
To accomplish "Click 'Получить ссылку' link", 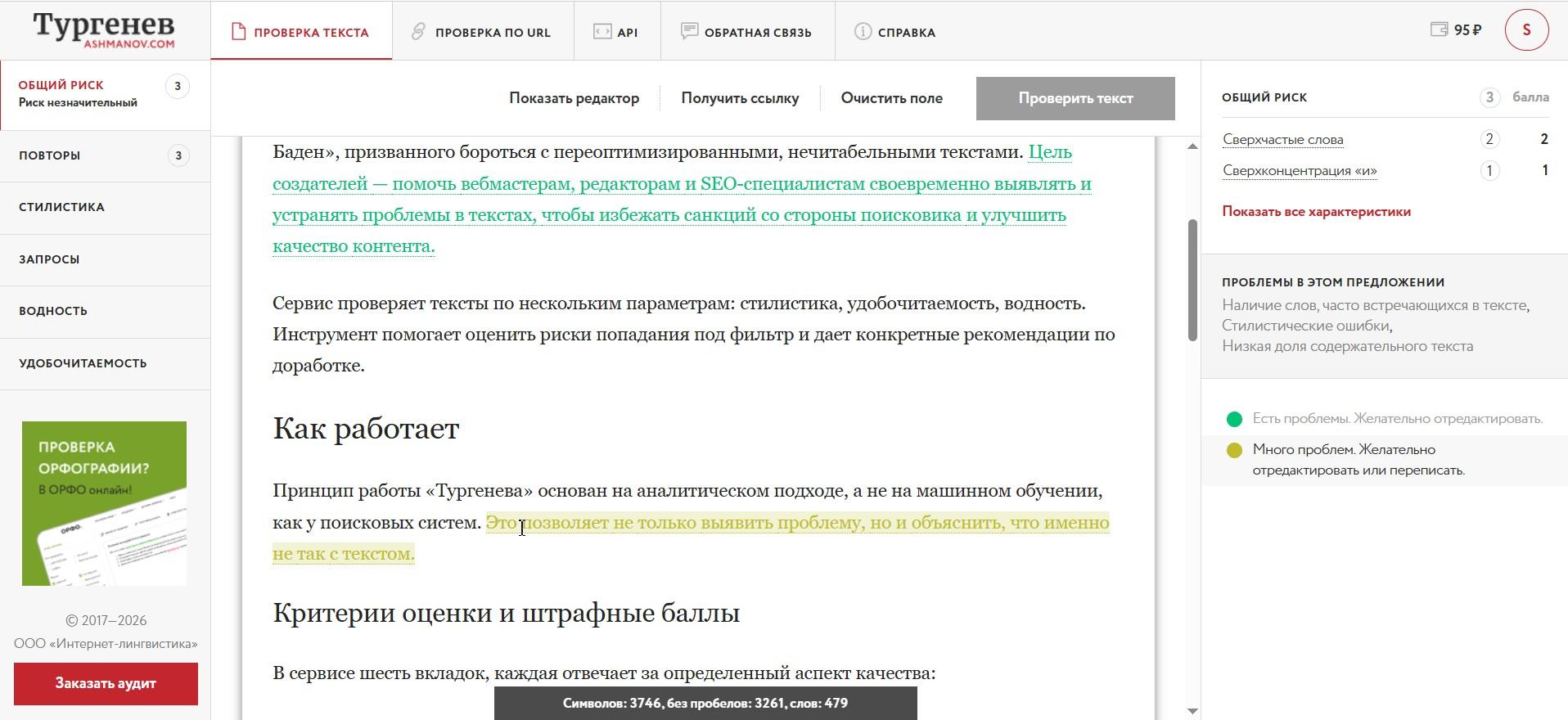I will [x=740, y=98].
